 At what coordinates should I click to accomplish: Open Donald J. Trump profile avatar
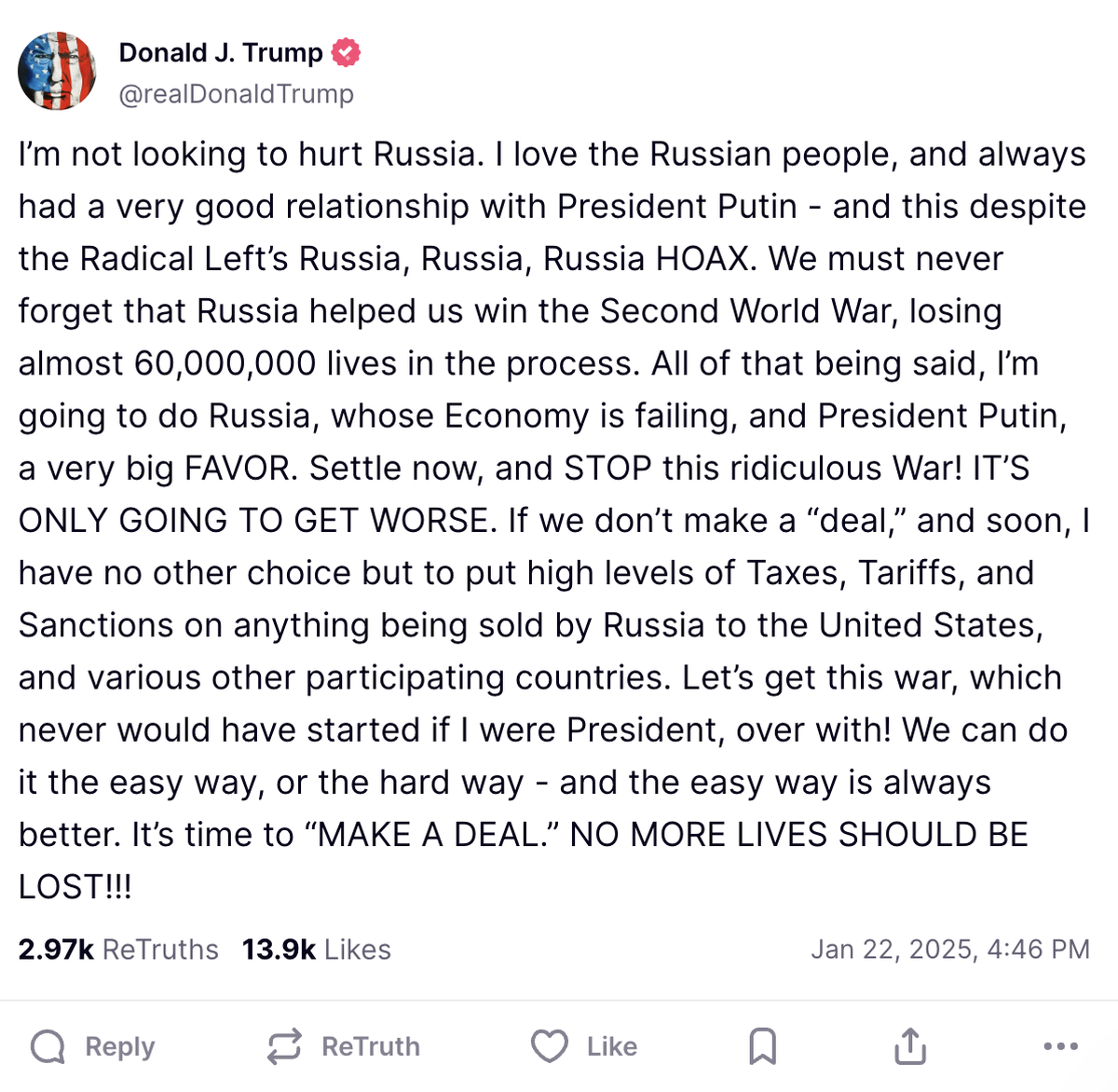[x=57, y=71]
